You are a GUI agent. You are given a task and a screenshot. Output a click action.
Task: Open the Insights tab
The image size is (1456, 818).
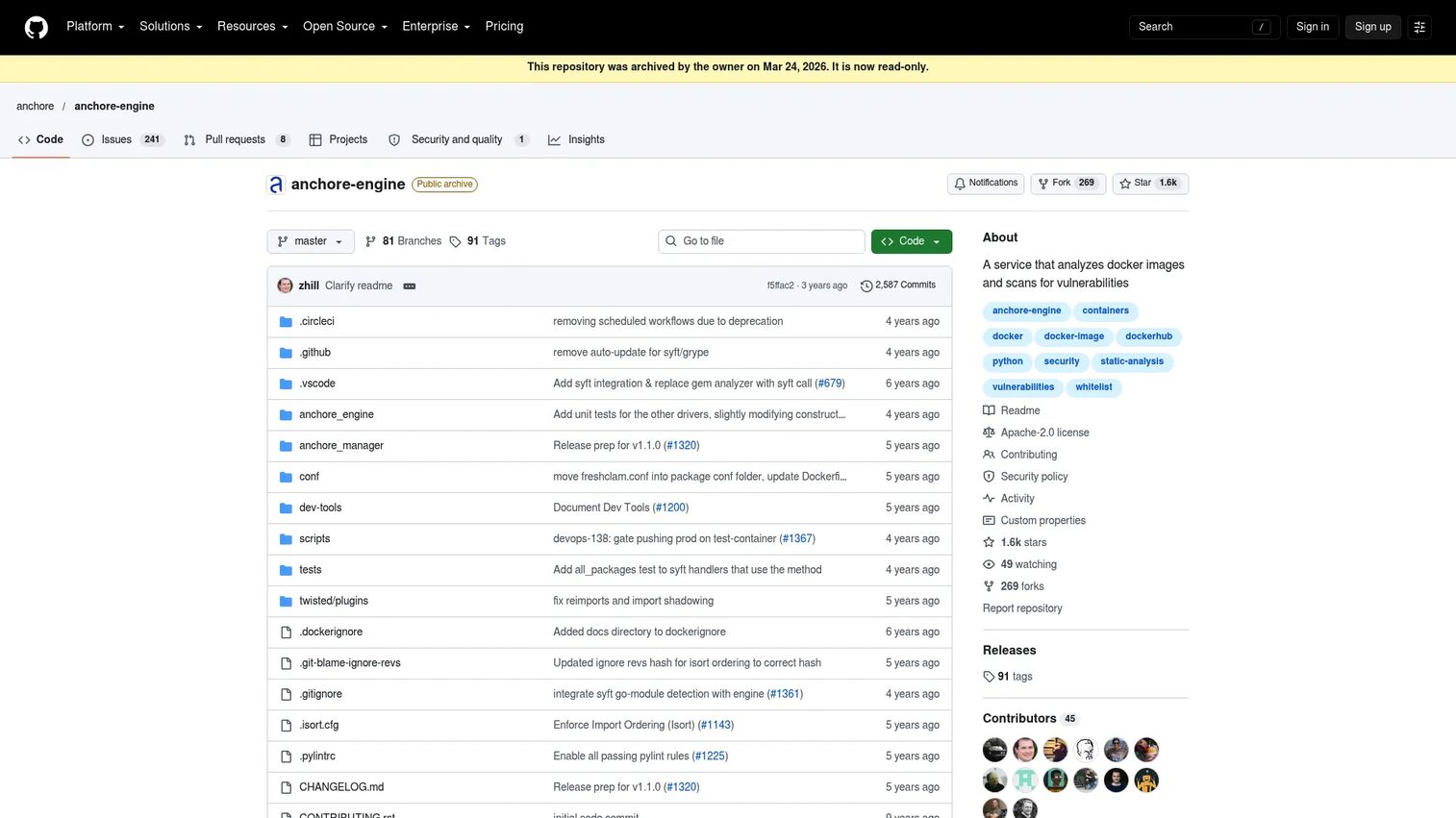[x=576, y=140]
